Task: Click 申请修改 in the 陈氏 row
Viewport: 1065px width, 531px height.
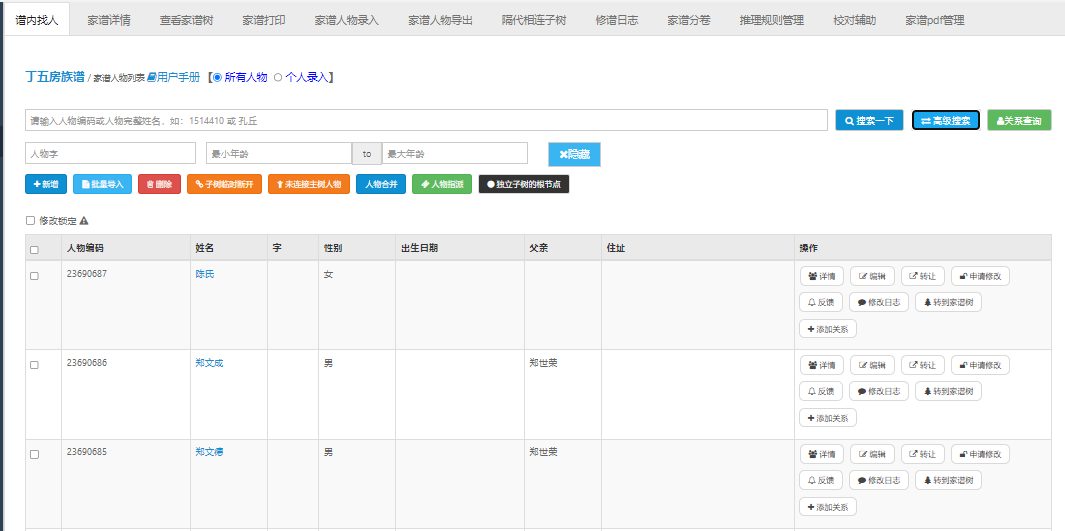Action: pyautogui.click(x=980, y=276)
